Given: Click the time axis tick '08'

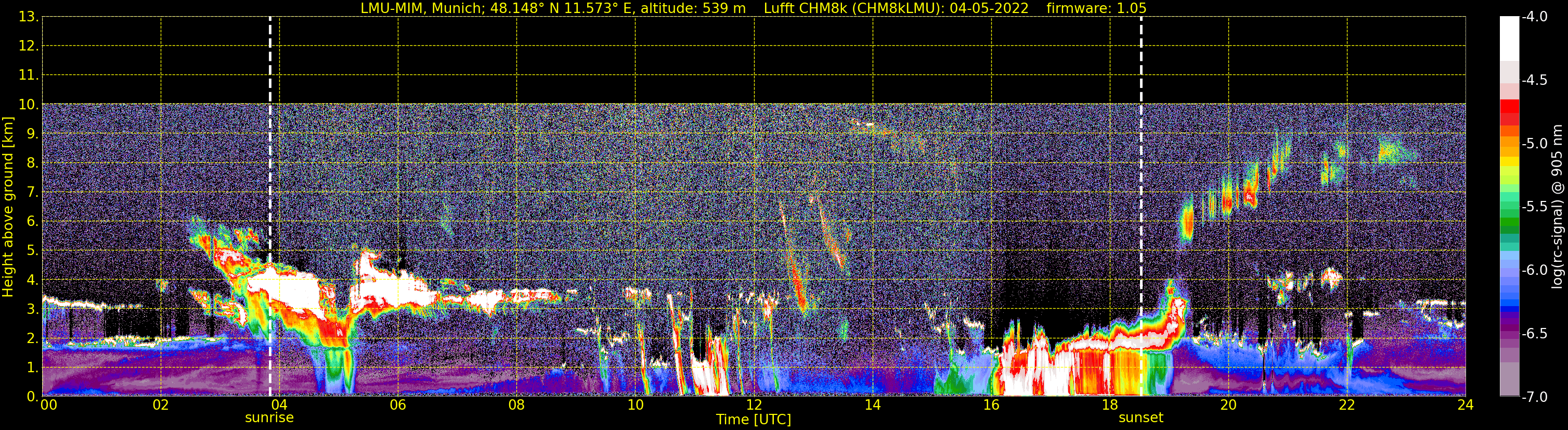Looking at the screenshot, I should tap(517, 405).
